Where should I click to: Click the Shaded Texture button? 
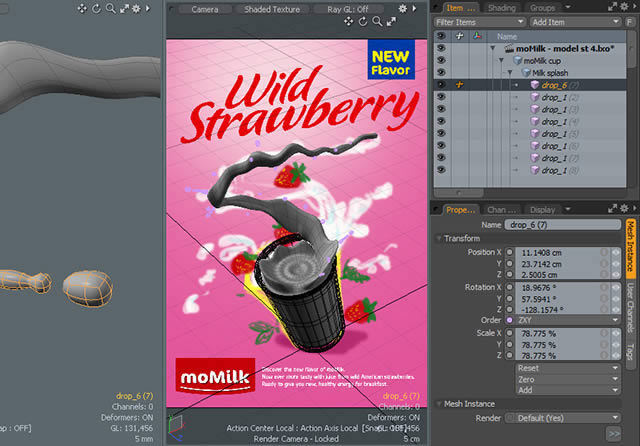tap(272, 9)
